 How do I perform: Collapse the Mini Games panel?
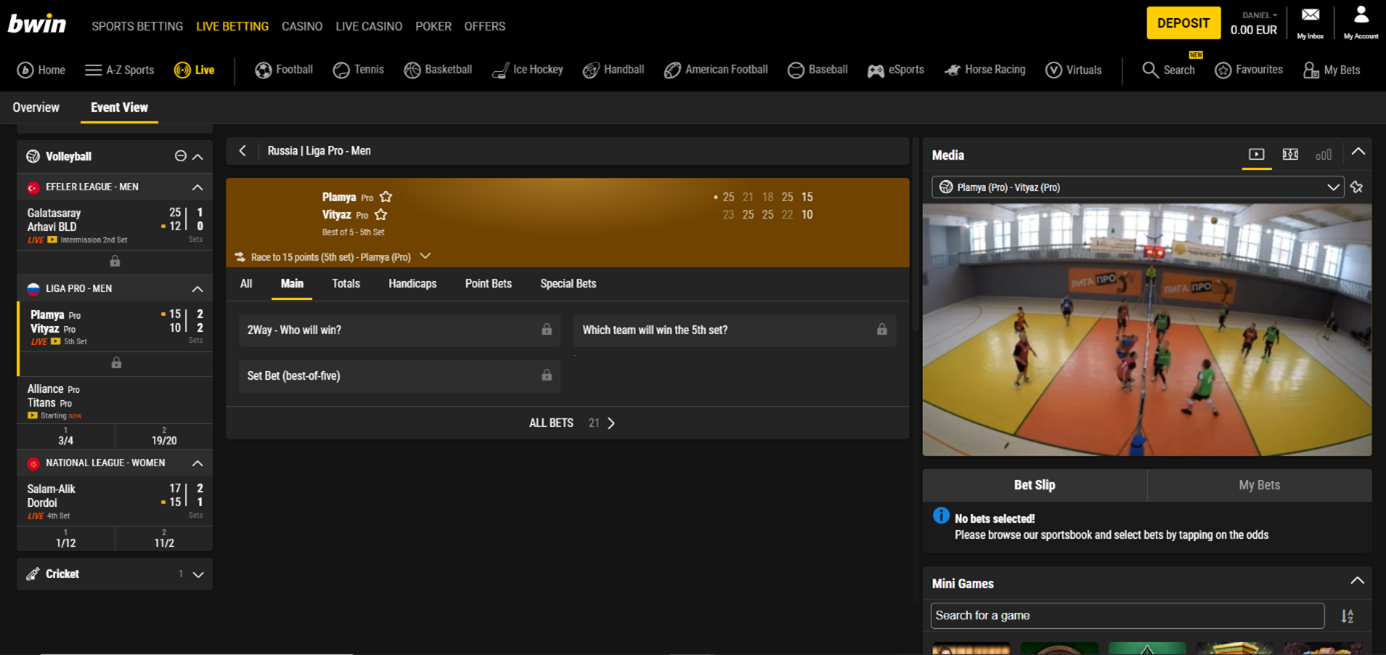[1357, 581]
